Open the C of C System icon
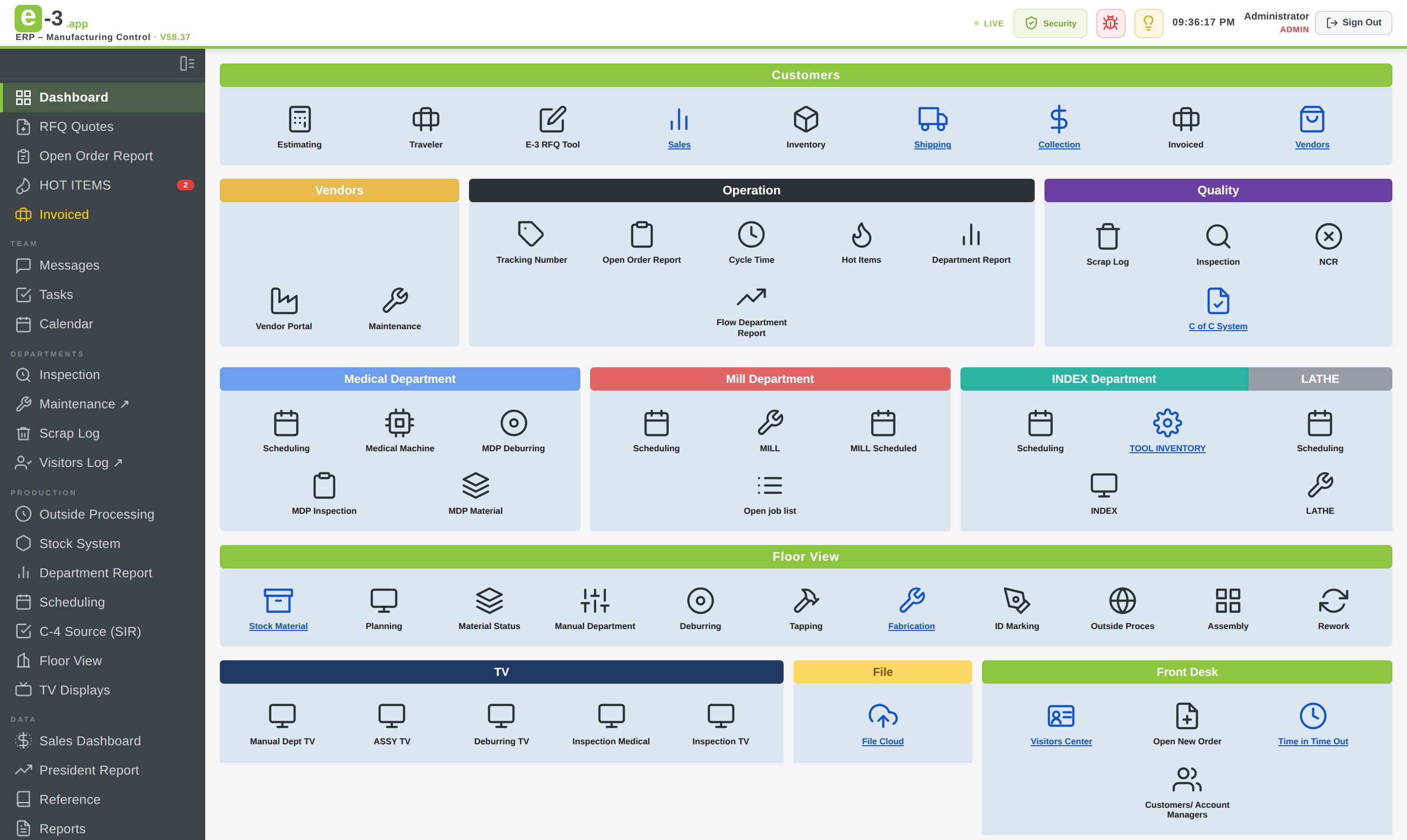Image resolution: width=1407 pixels, height=840 pixels. point(1218,300)
